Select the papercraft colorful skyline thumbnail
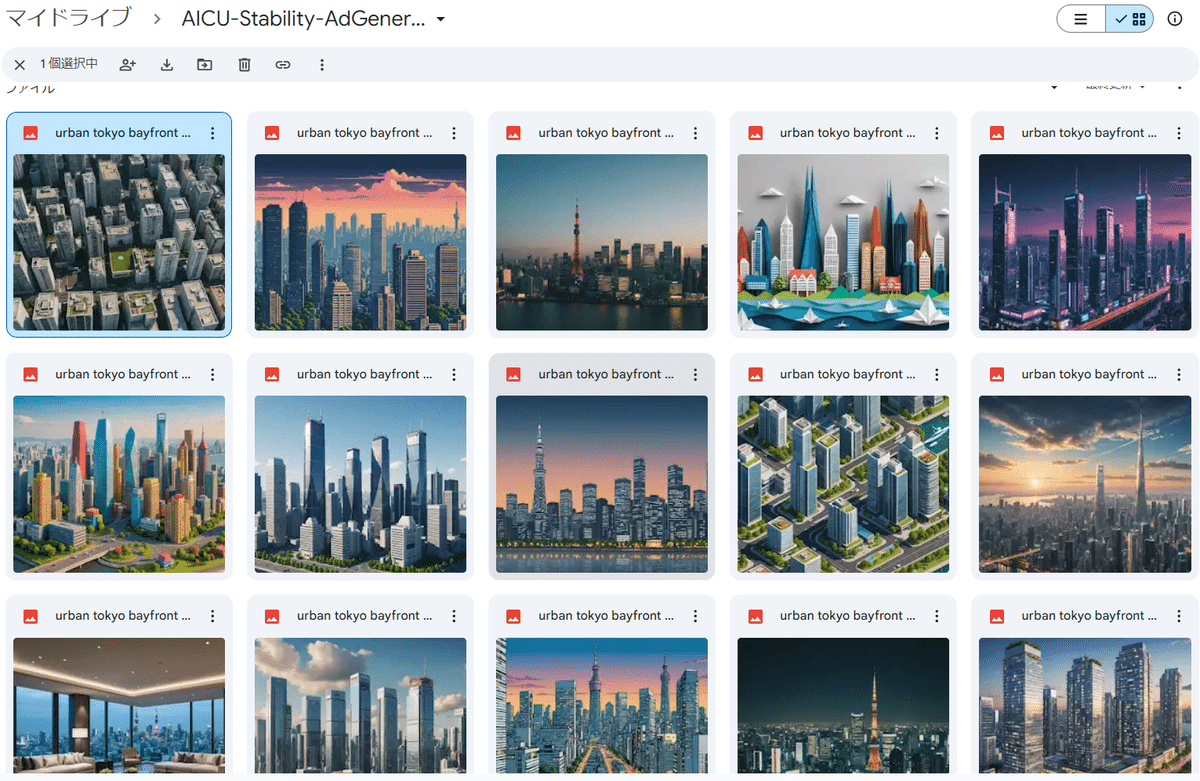 [843, 242]
